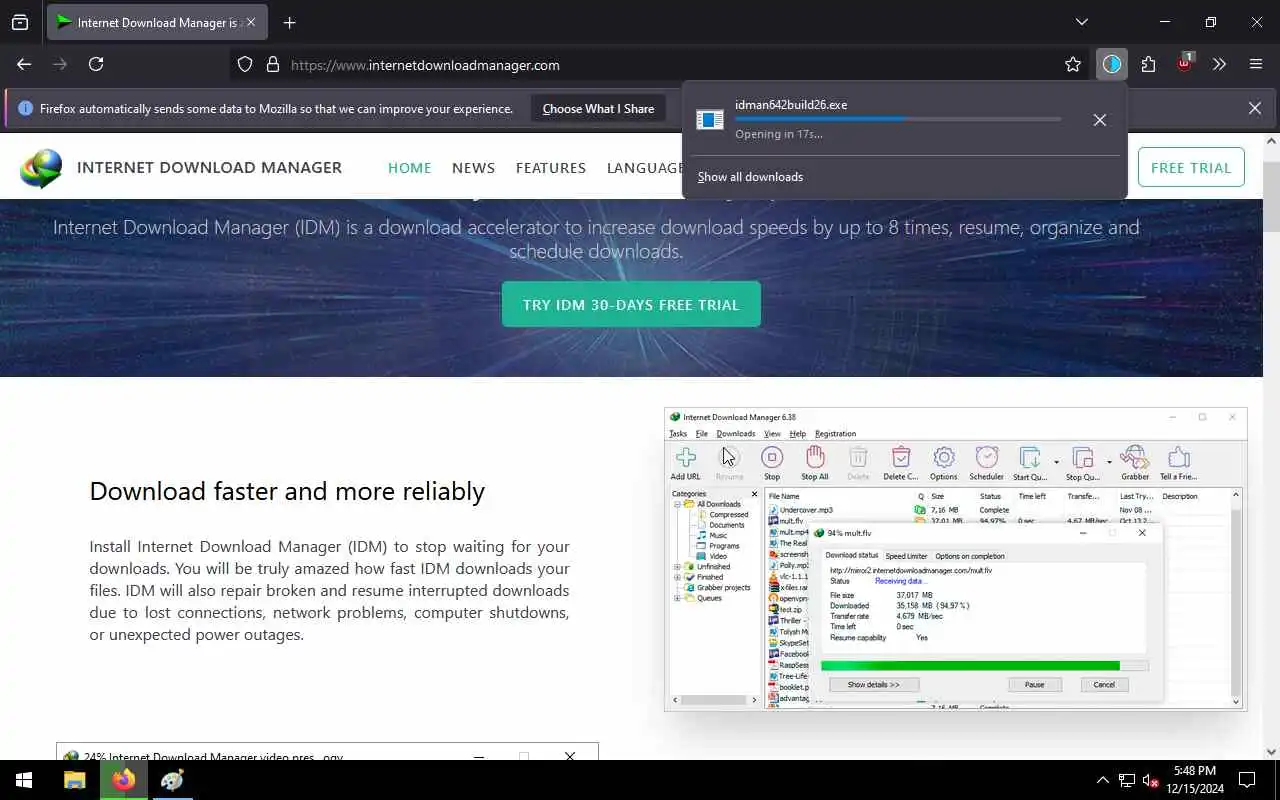Go to the HOME nav item
Image resolution: width=1280 pixels, height=800 pixels.
(x=409, y=168)
